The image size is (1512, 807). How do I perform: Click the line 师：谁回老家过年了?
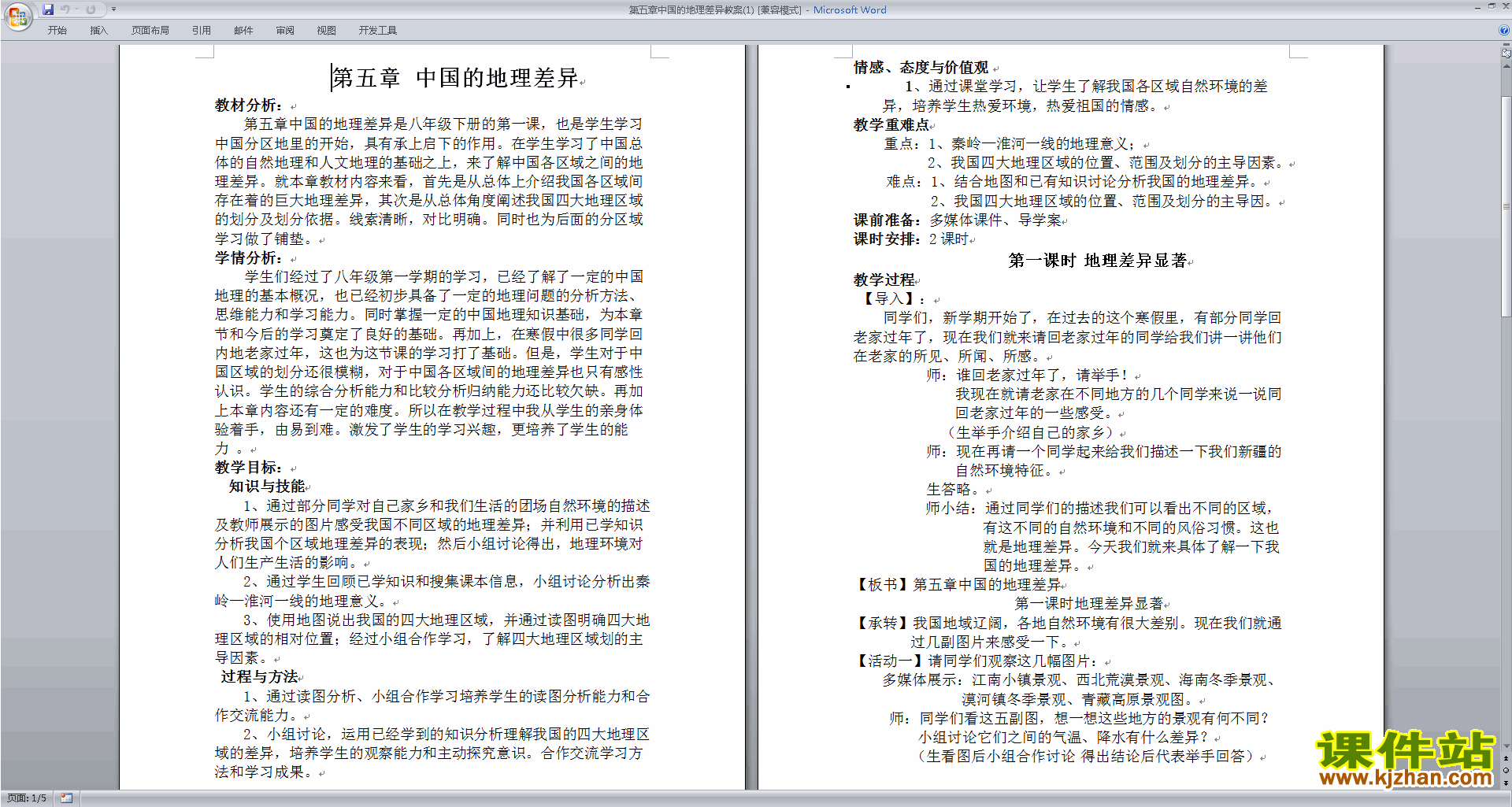tap(1028, 376)
